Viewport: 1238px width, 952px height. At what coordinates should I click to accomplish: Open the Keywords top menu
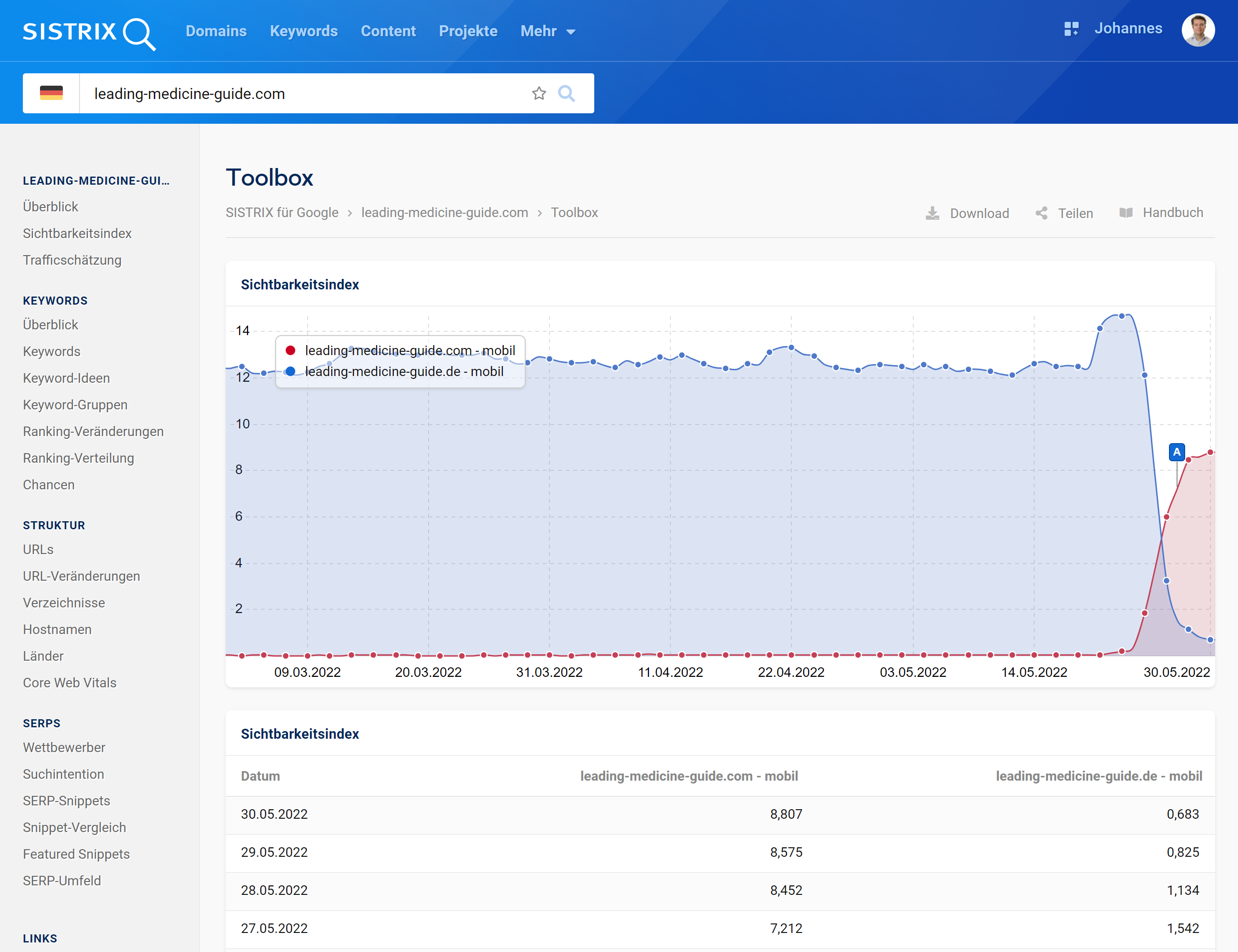tap(303, 31)
